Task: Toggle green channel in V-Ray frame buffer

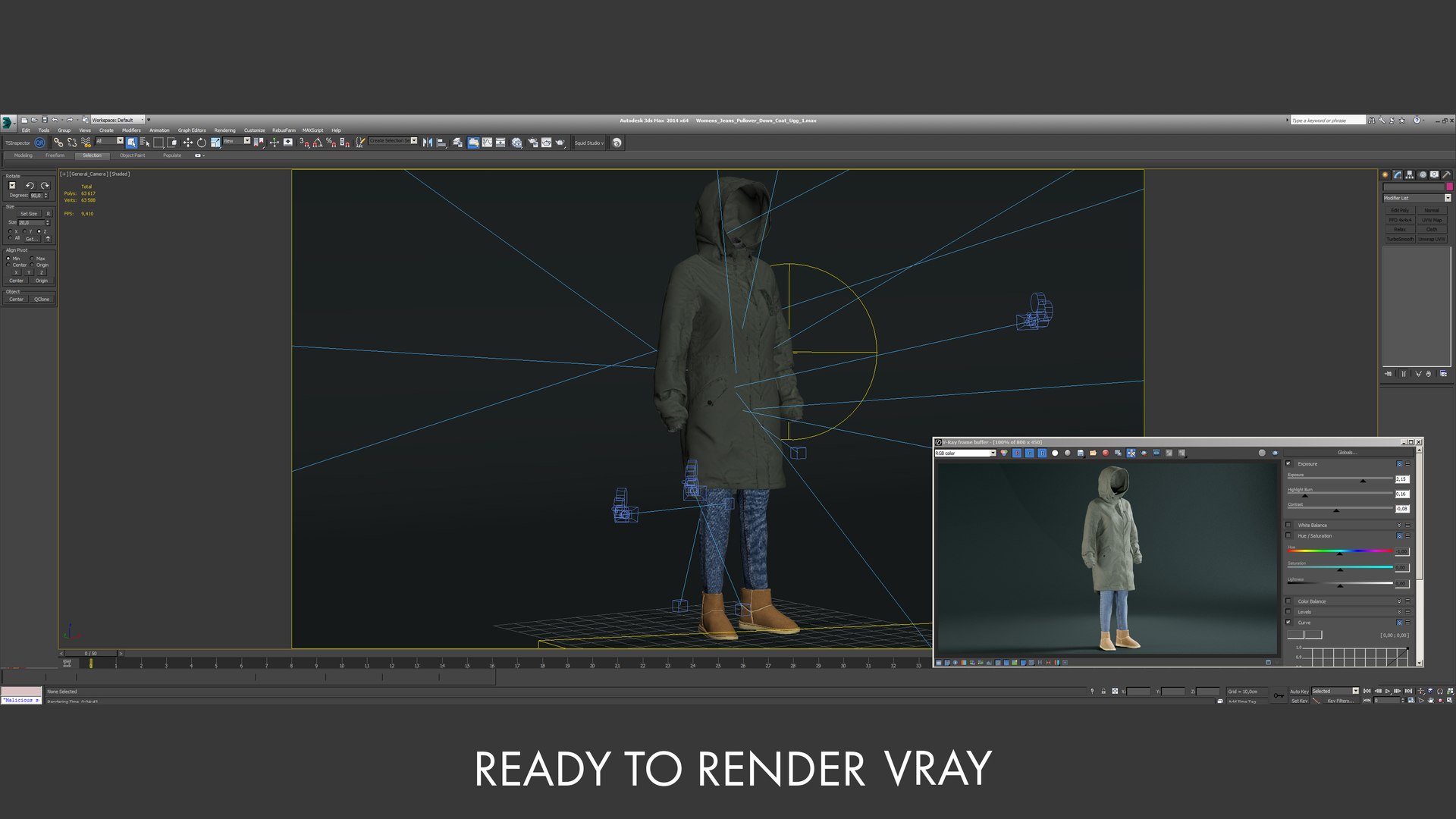Action: click(x=1030, y=453)
